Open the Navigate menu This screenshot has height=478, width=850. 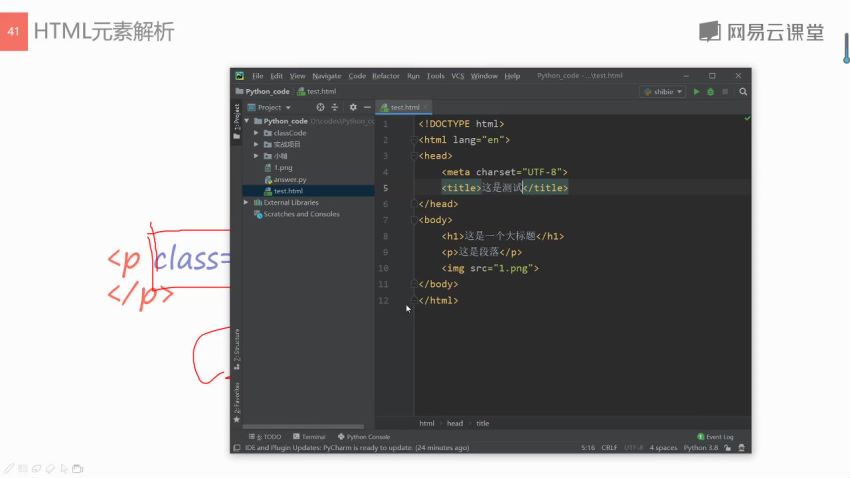coord(326,76)
